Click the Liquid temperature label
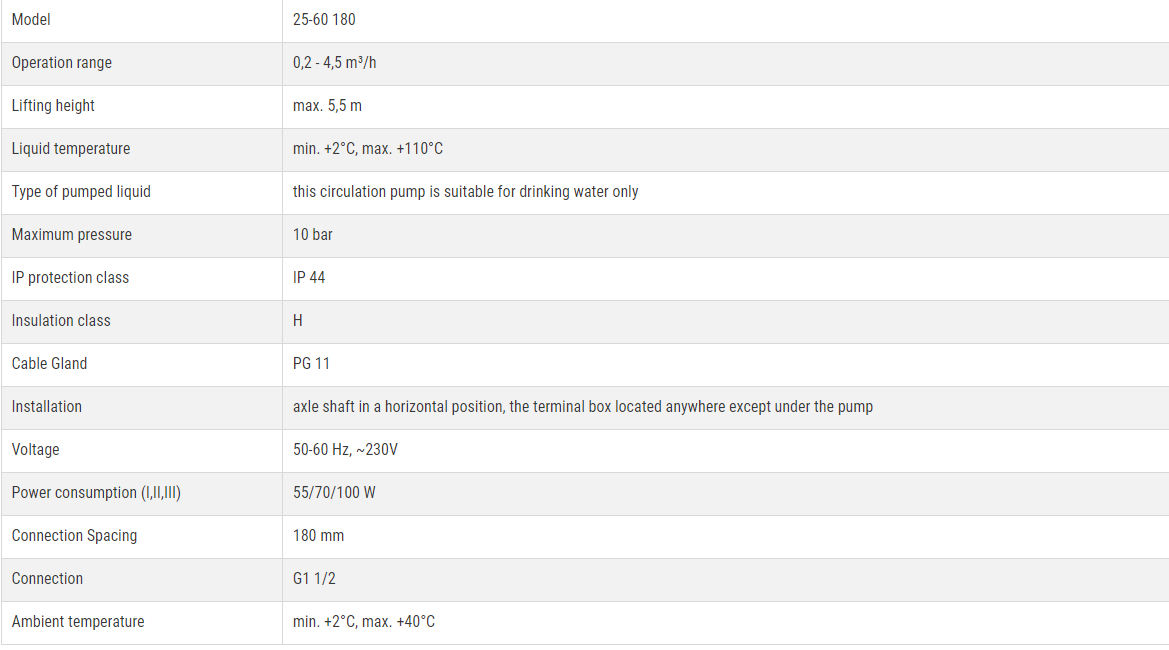This screenshot has width=1169, height=650. tap(71, 148)
